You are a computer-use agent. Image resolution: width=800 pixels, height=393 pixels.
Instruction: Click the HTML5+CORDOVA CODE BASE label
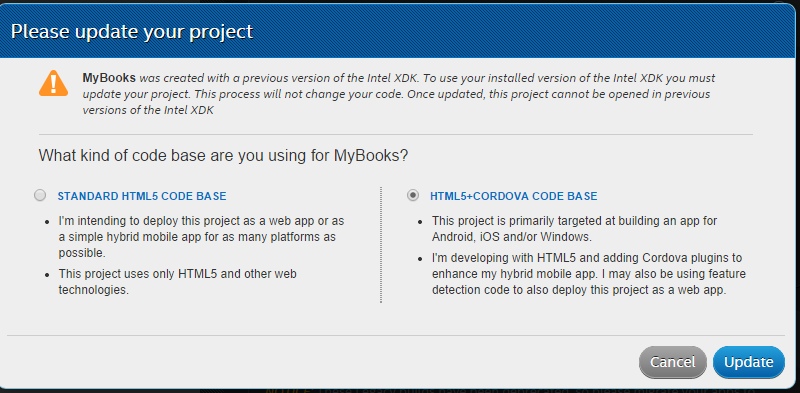pyautogui.click(x=514, y=196)
